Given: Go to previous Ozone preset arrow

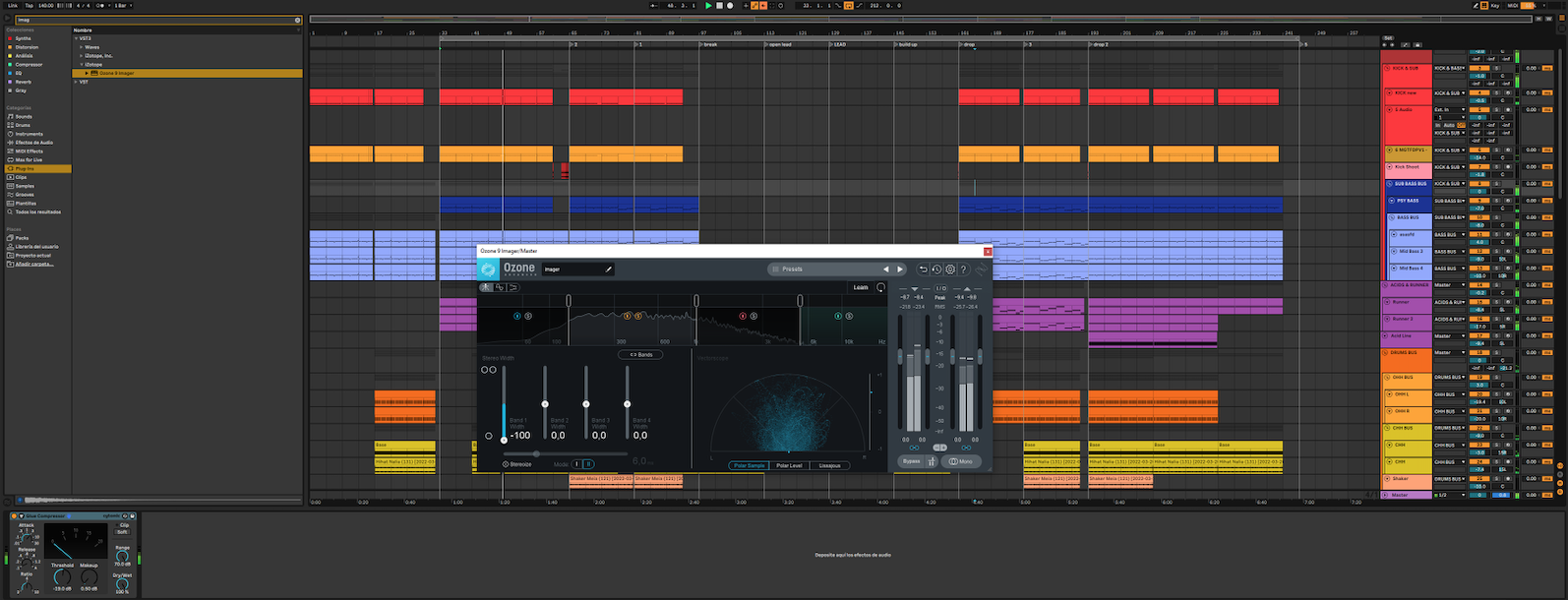Looking at the screenshot, I should pos(885,269).
